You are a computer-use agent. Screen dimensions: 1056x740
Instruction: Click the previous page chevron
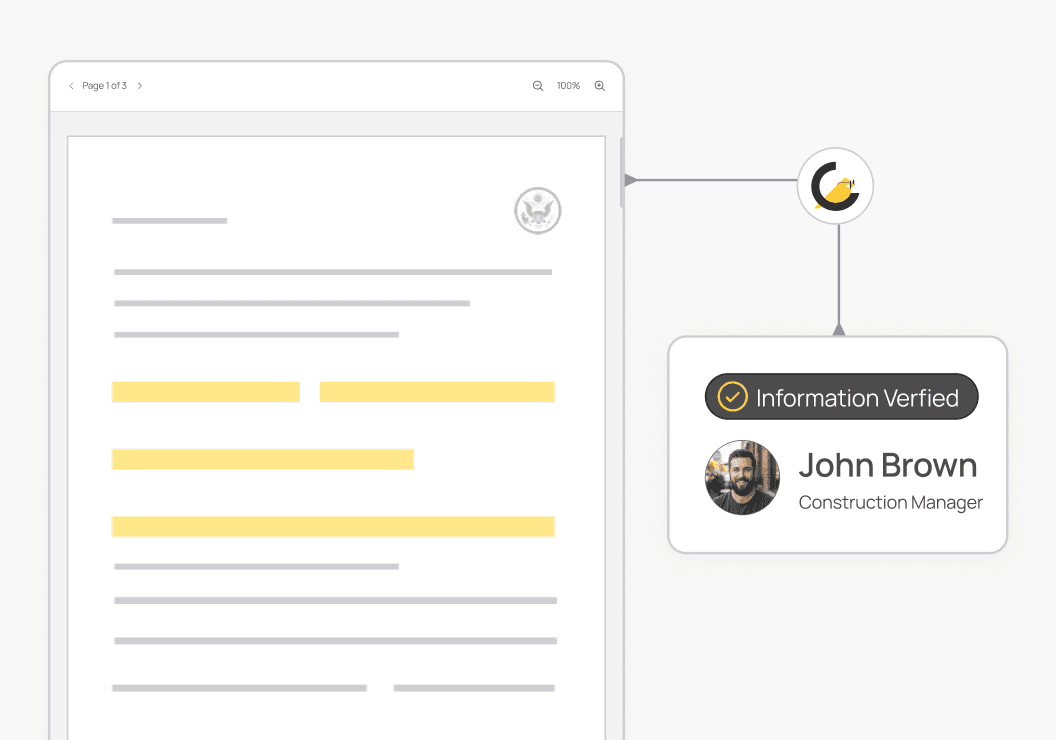(70, 86)
